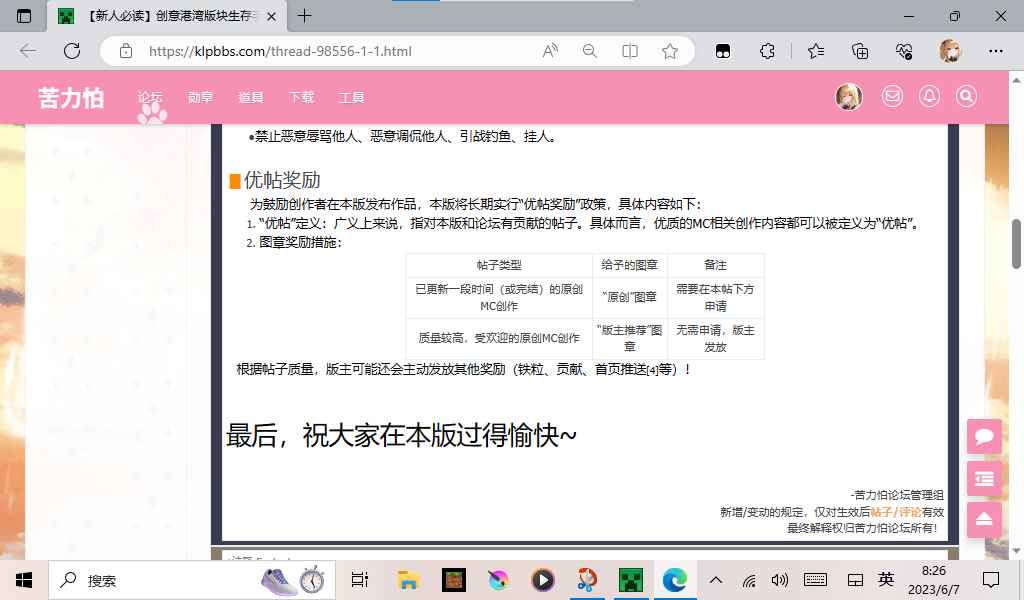
Task: Show hidden system tray icons
Action: (x=716, y=580)
